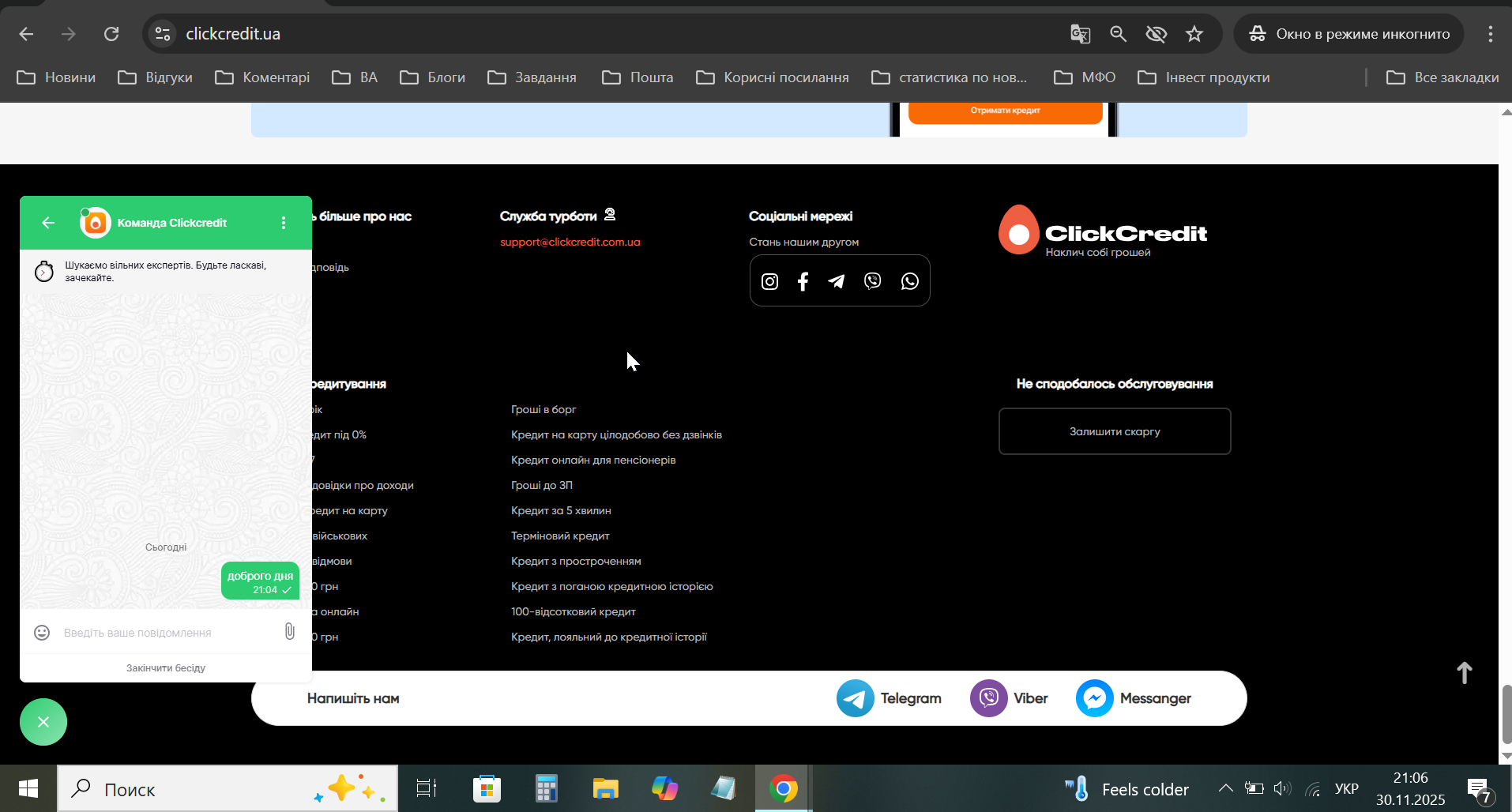Open the 'статистика по нов...' bookmarks folder
Viewport: 1512px width, 812px height.
pos(950,77)
